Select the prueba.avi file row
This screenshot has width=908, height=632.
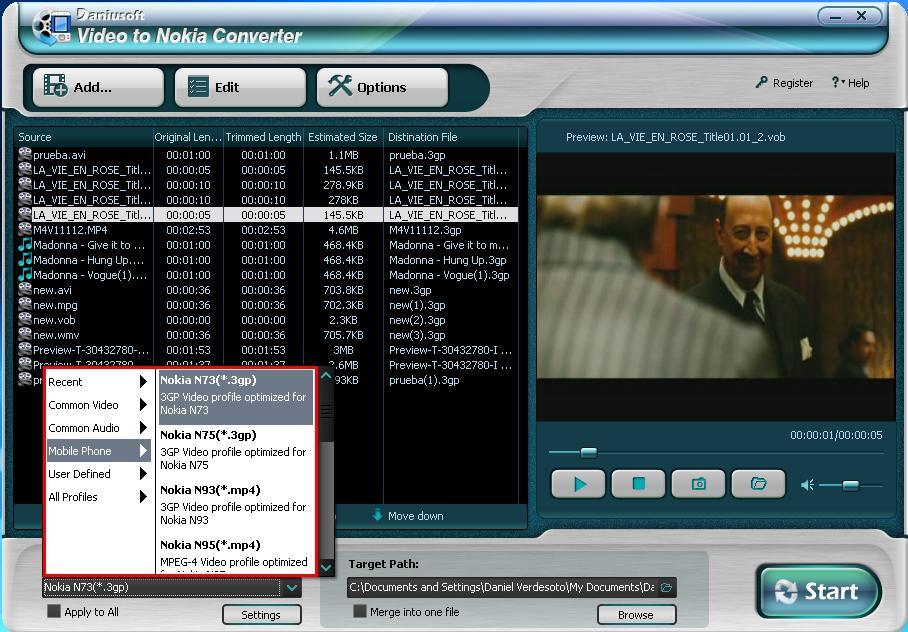(267, 155)
